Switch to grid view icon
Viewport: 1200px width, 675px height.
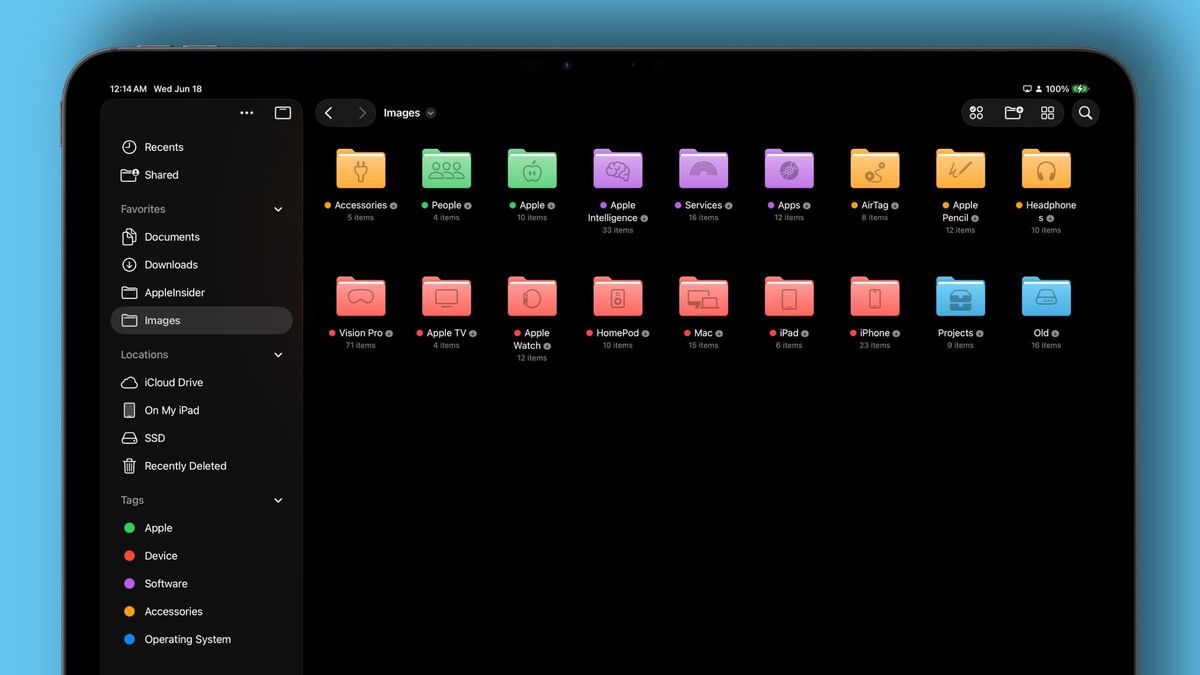[1047, 113]
